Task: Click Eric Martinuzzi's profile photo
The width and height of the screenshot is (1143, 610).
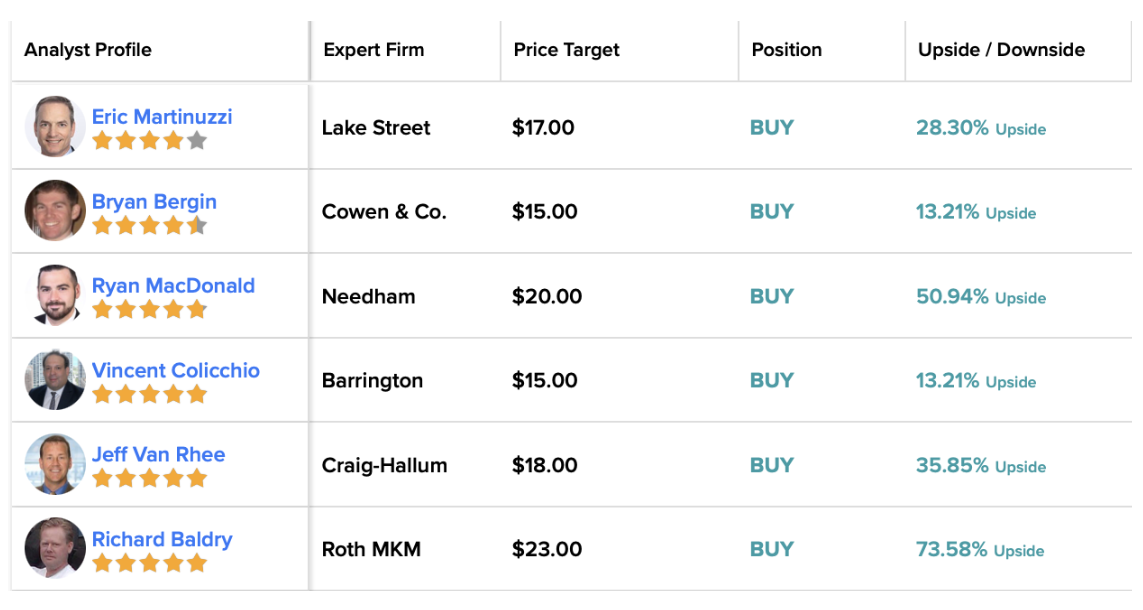Action: pyautogui.click(x=55, y=126)
